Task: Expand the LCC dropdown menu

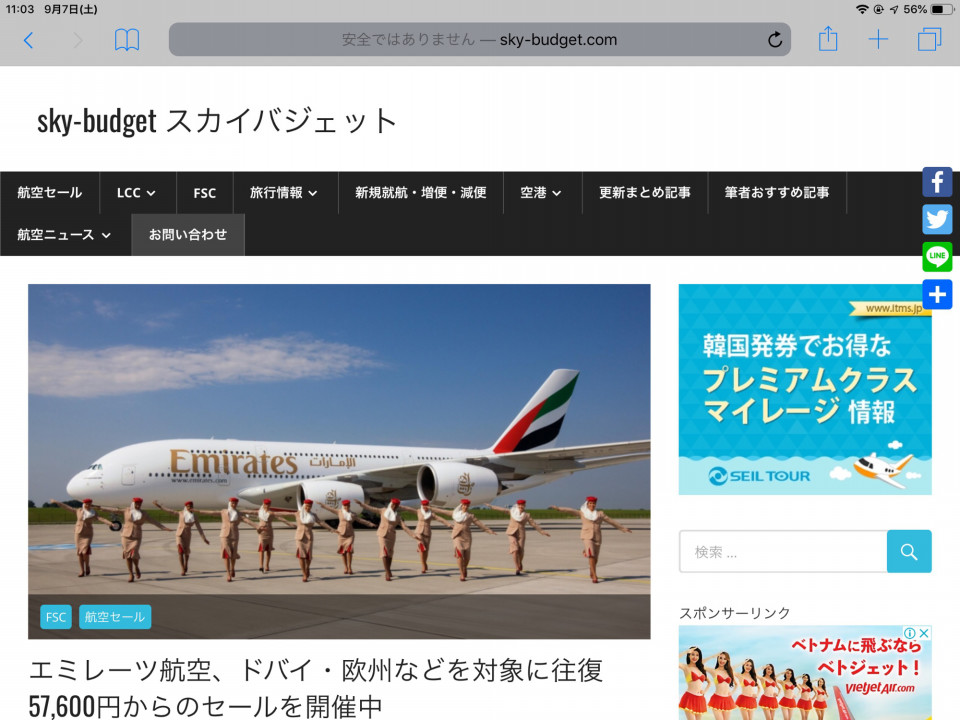Action: 136,193
